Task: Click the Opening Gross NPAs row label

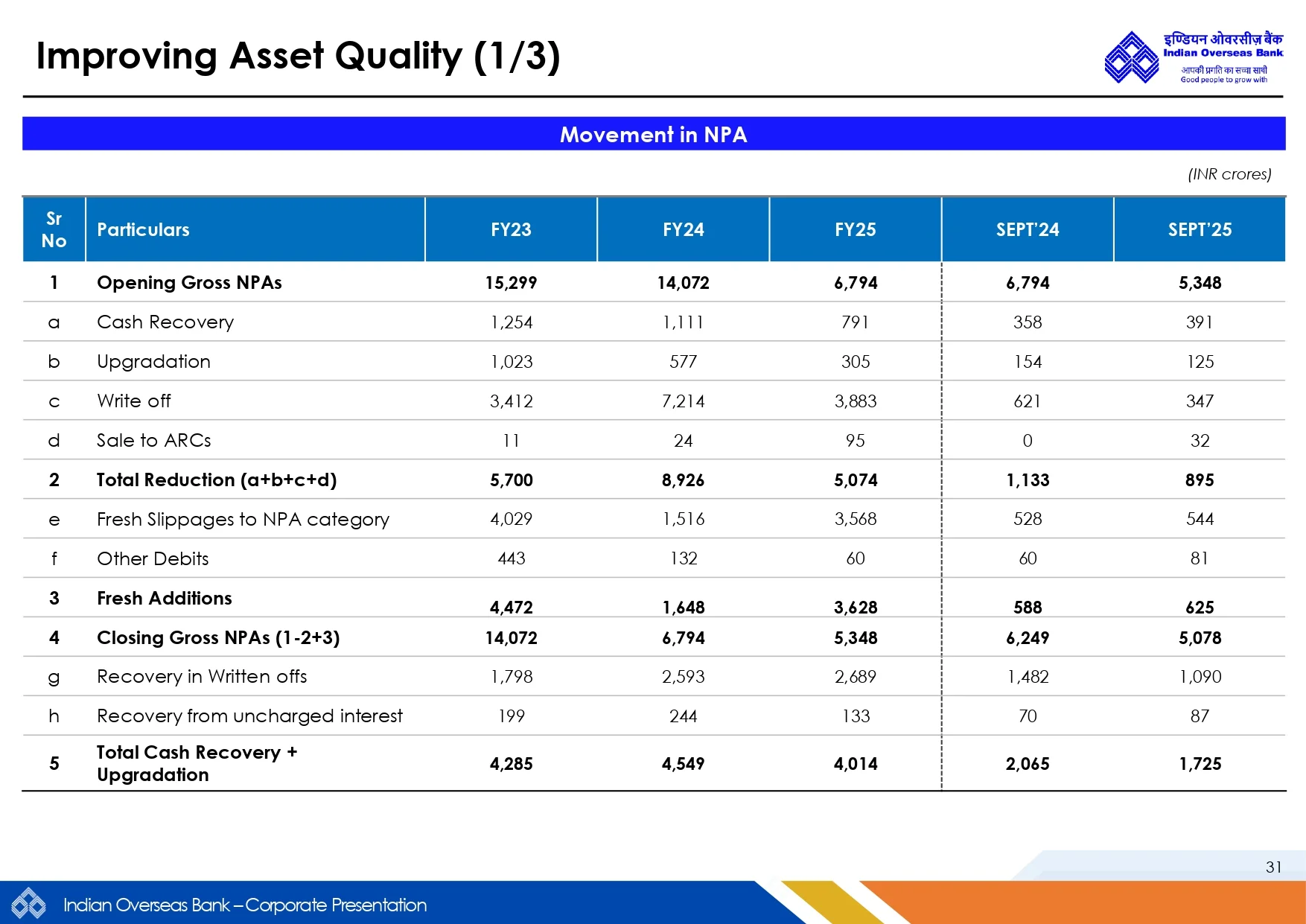Action: [189, 283]
